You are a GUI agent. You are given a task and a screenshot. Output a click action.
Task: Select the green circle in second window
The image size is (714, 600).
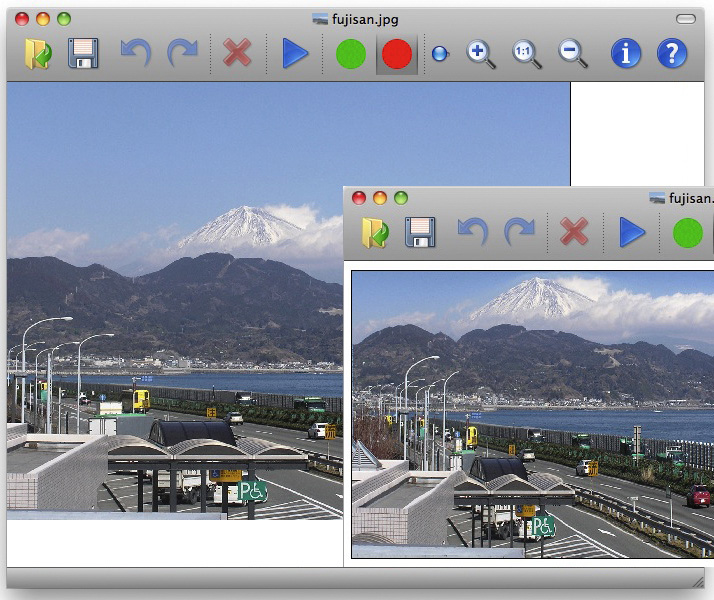click(x=688, y=233)
